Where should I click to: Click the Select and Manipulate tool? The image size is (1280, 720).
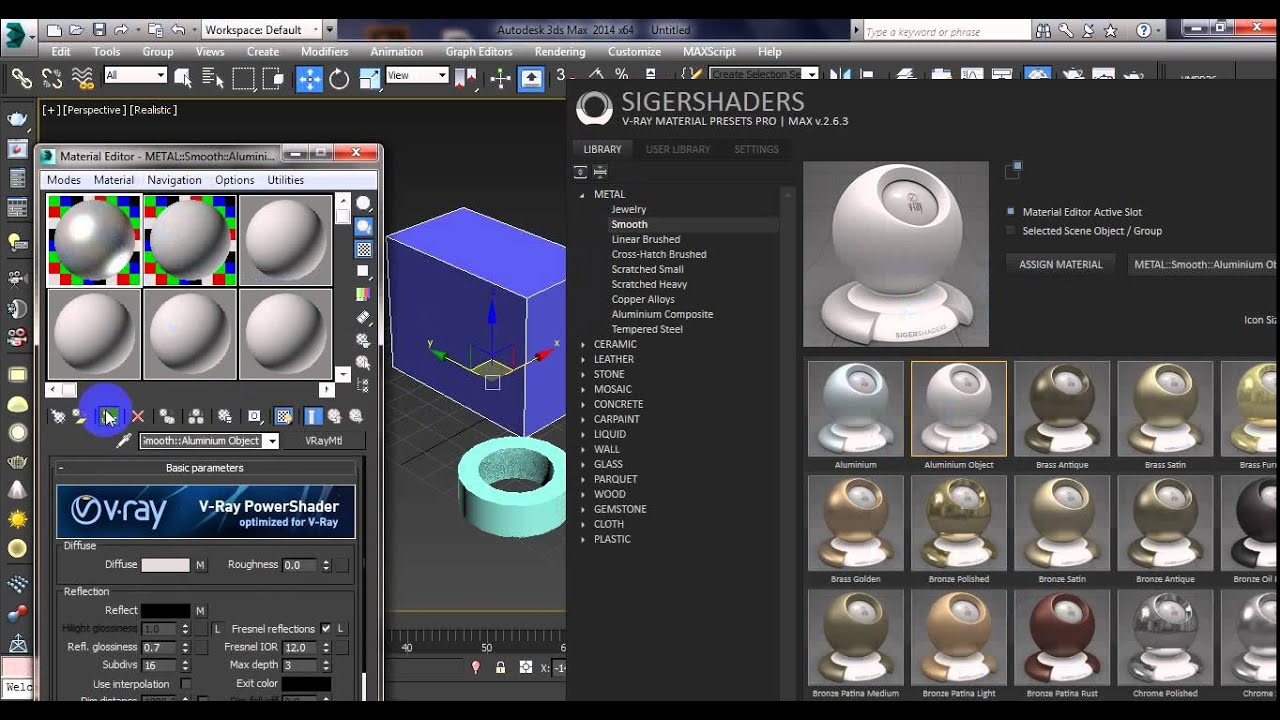[x=501, y=78]
